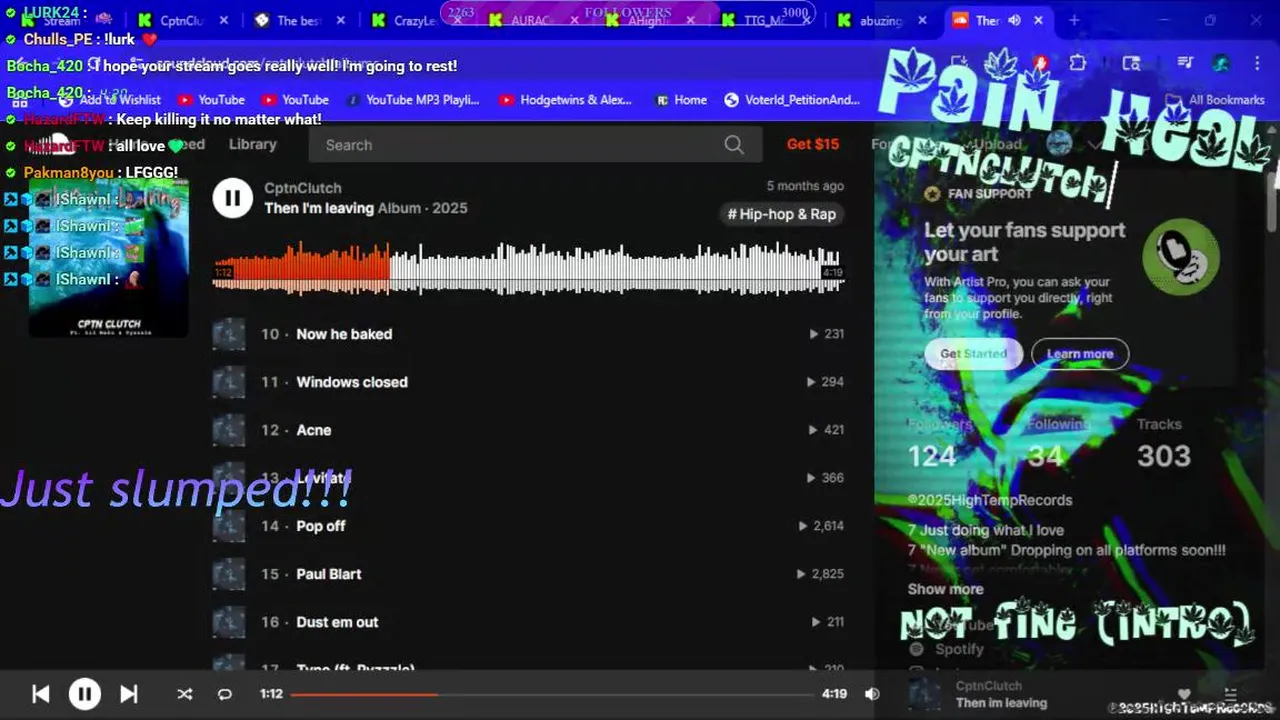The image size is (1280, 720).
Task: Open browser media controls icon
Action: (1185, 63)
